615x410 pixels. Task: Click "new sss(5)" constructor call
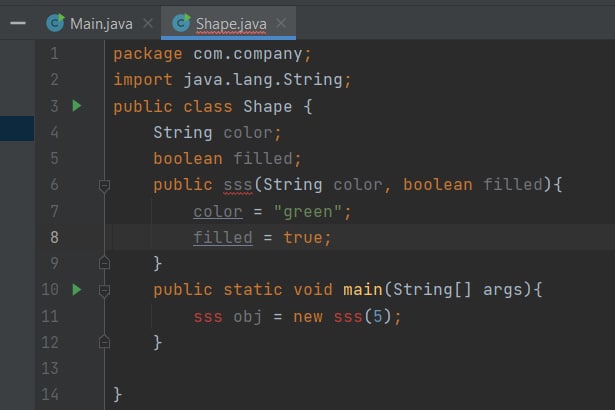(x=342, y=316)
